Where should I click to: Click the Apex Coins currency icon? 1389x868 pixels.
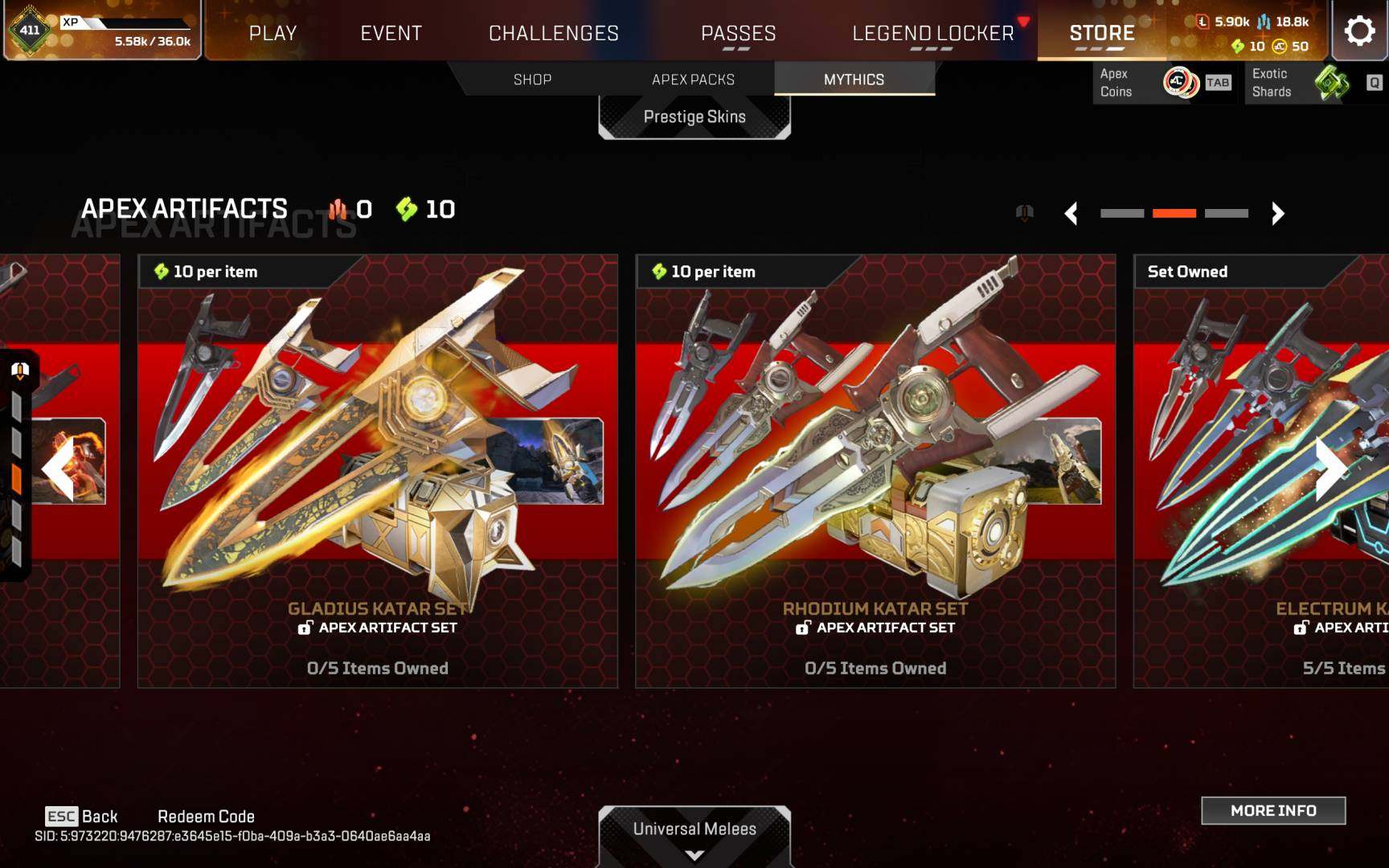[1180, 82]
